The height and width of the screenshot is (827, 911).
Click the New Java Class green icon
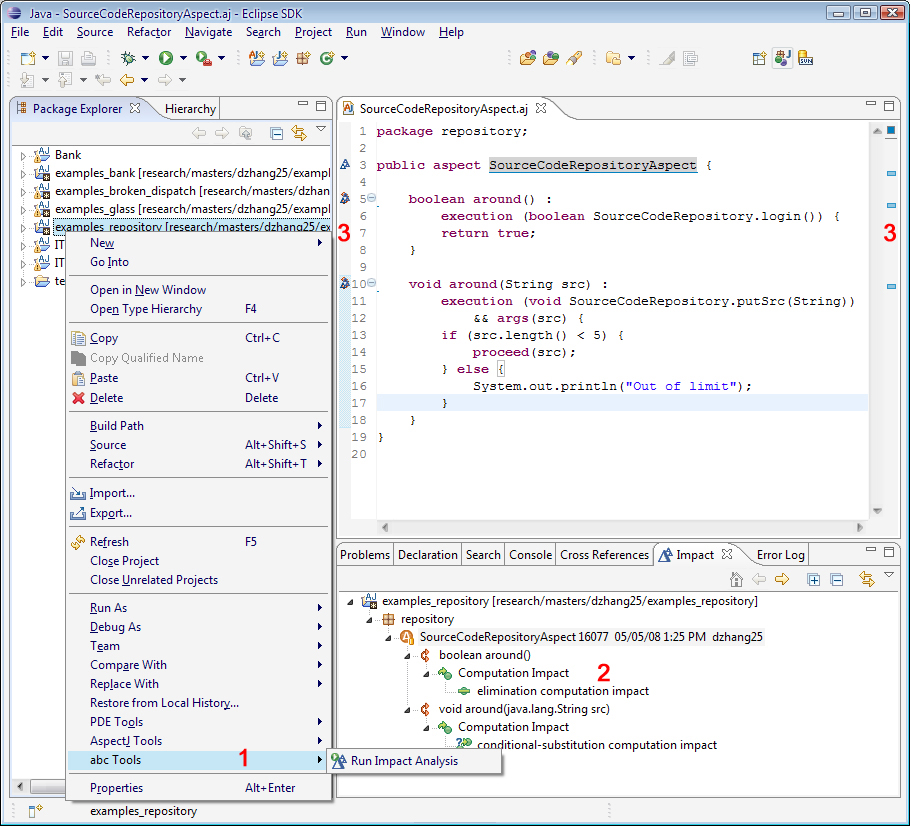pyautogui.click(x=327, y=58)
